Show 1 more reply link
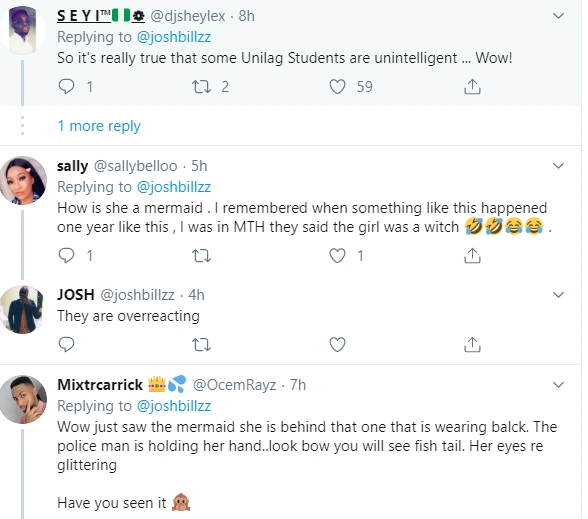 point(99,126)
